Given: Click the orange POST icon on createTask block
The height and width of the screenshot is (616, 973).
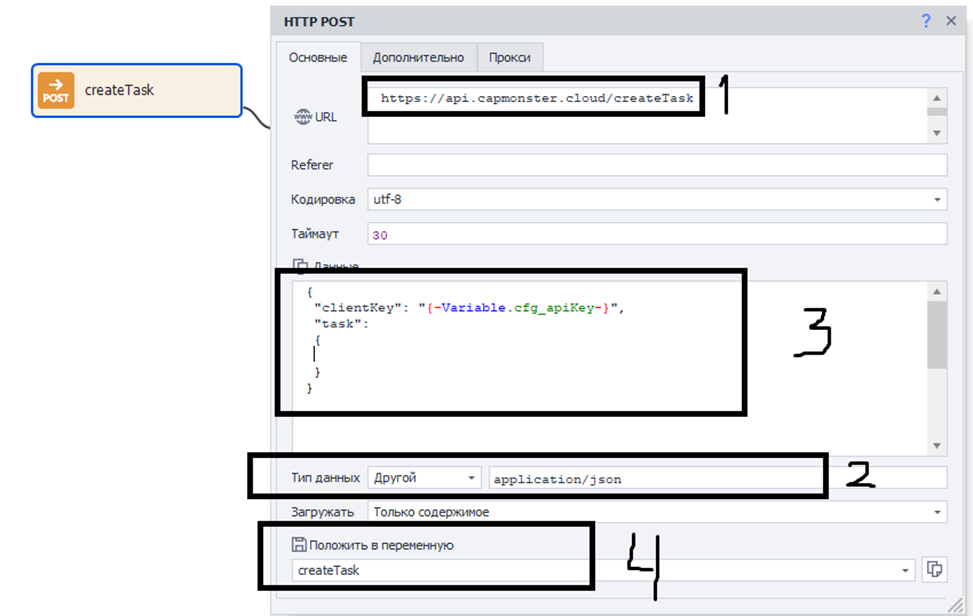Looking at the screenshot, I should [56, 91].
